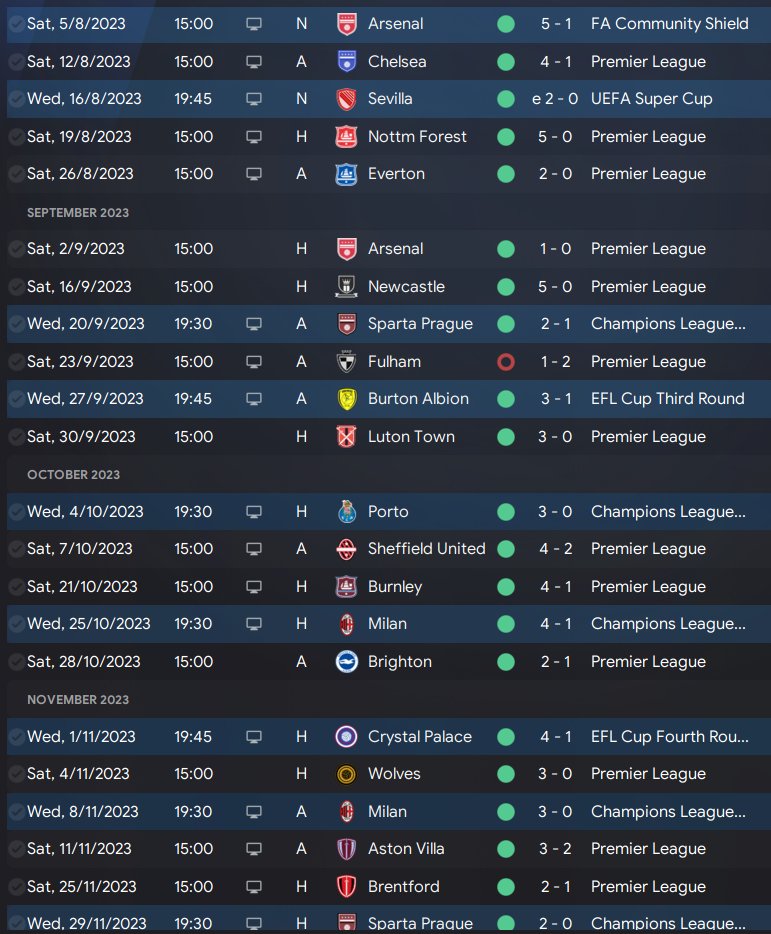Open the FA Community Shield competition link
The width and height of the screenshot is (771, 934).
click(x=669, y=24)
